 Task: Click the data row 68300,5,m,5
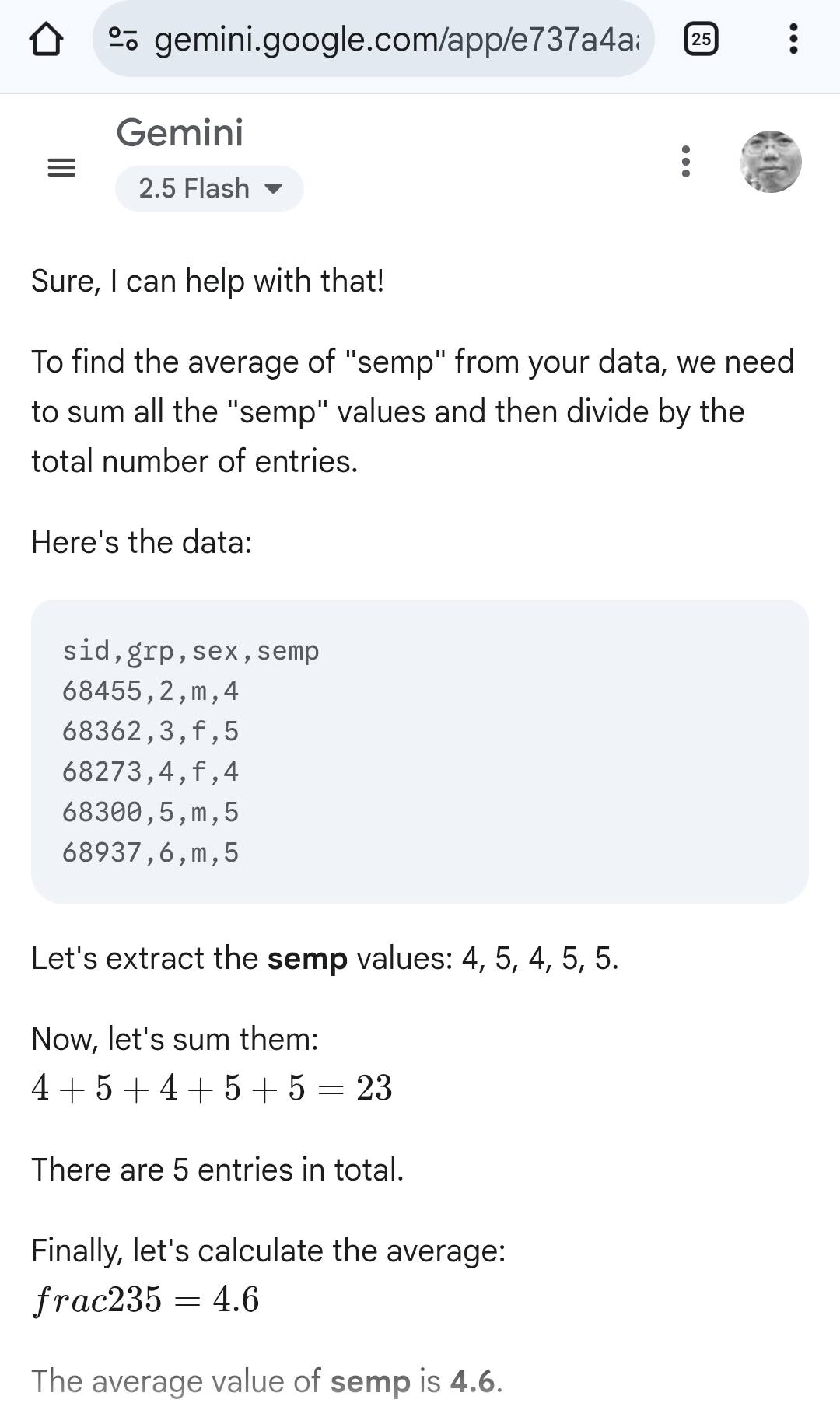pos(150,812)
